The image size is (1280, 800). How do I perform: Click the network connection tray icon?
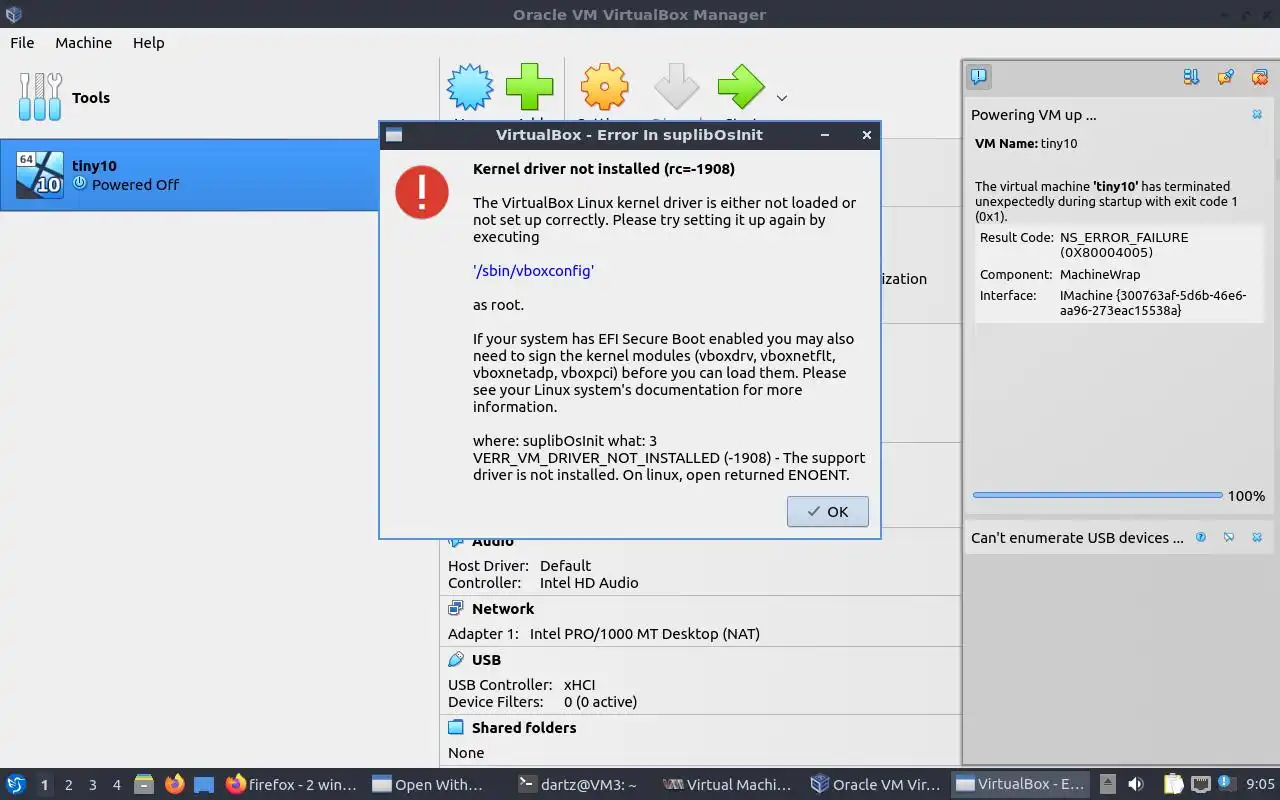pyautogui.click(x=1200, y=785)
